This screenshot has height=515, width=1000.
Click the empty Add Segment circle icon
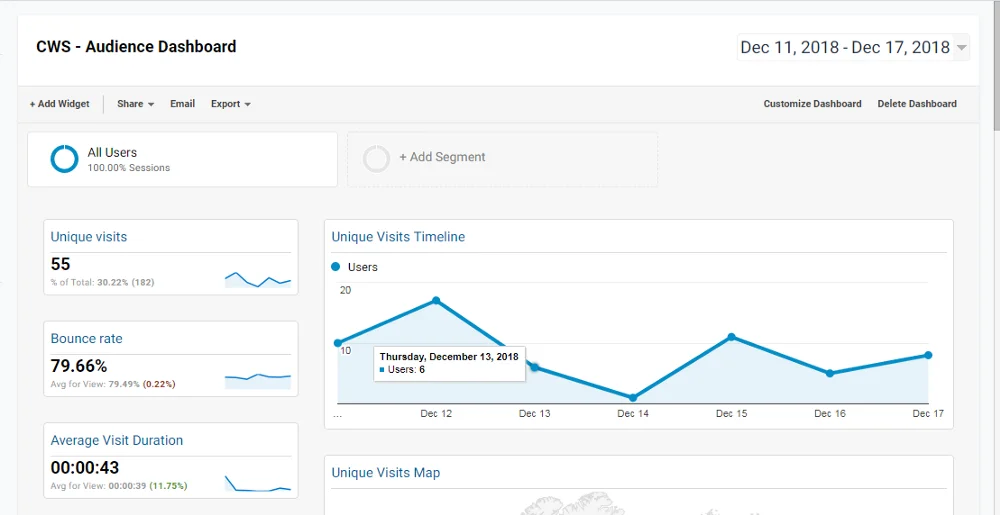pyautogui.click(x=376, y=159)
